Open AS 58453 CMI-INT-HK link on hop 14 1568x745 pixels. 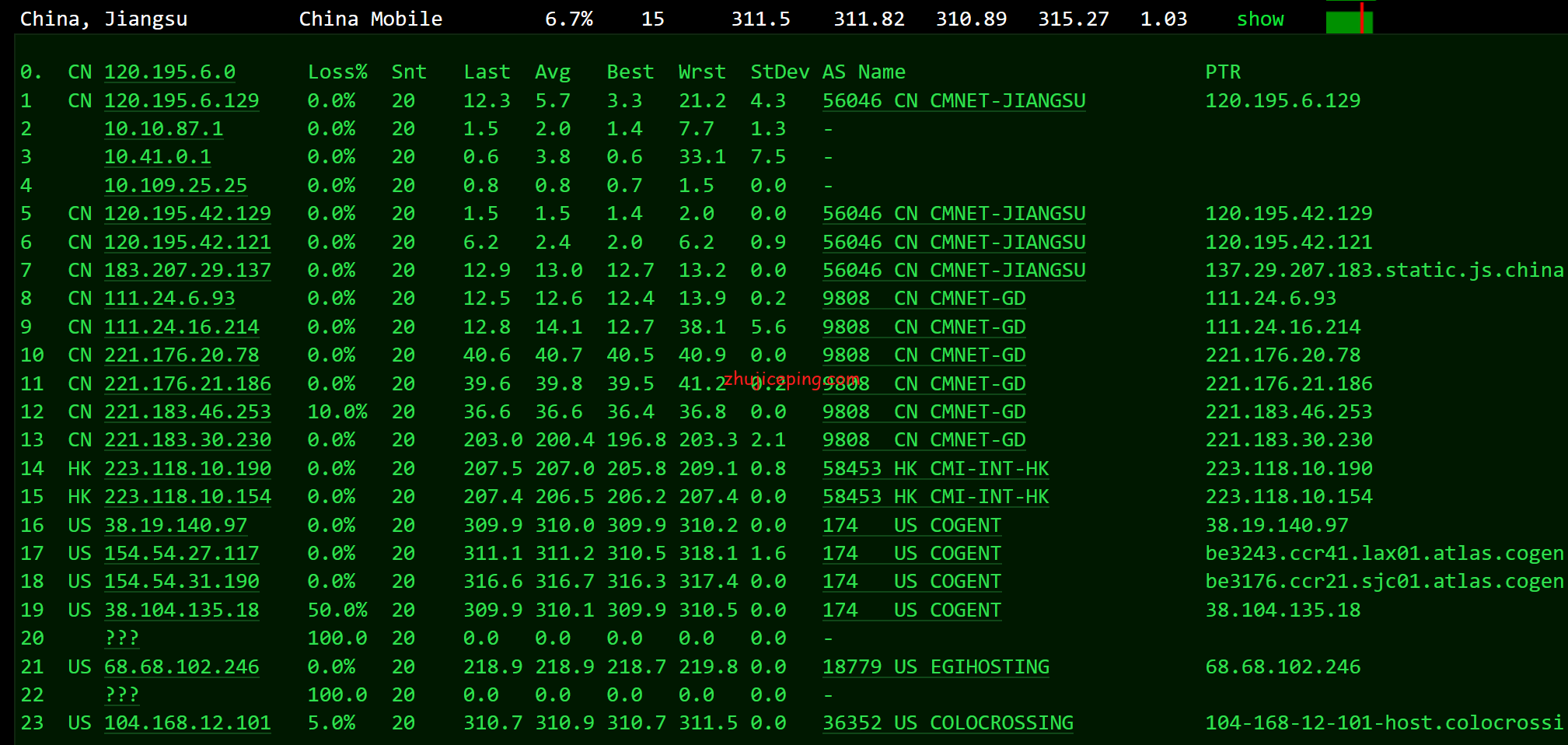pyautogui.click(x=936, y=469)
